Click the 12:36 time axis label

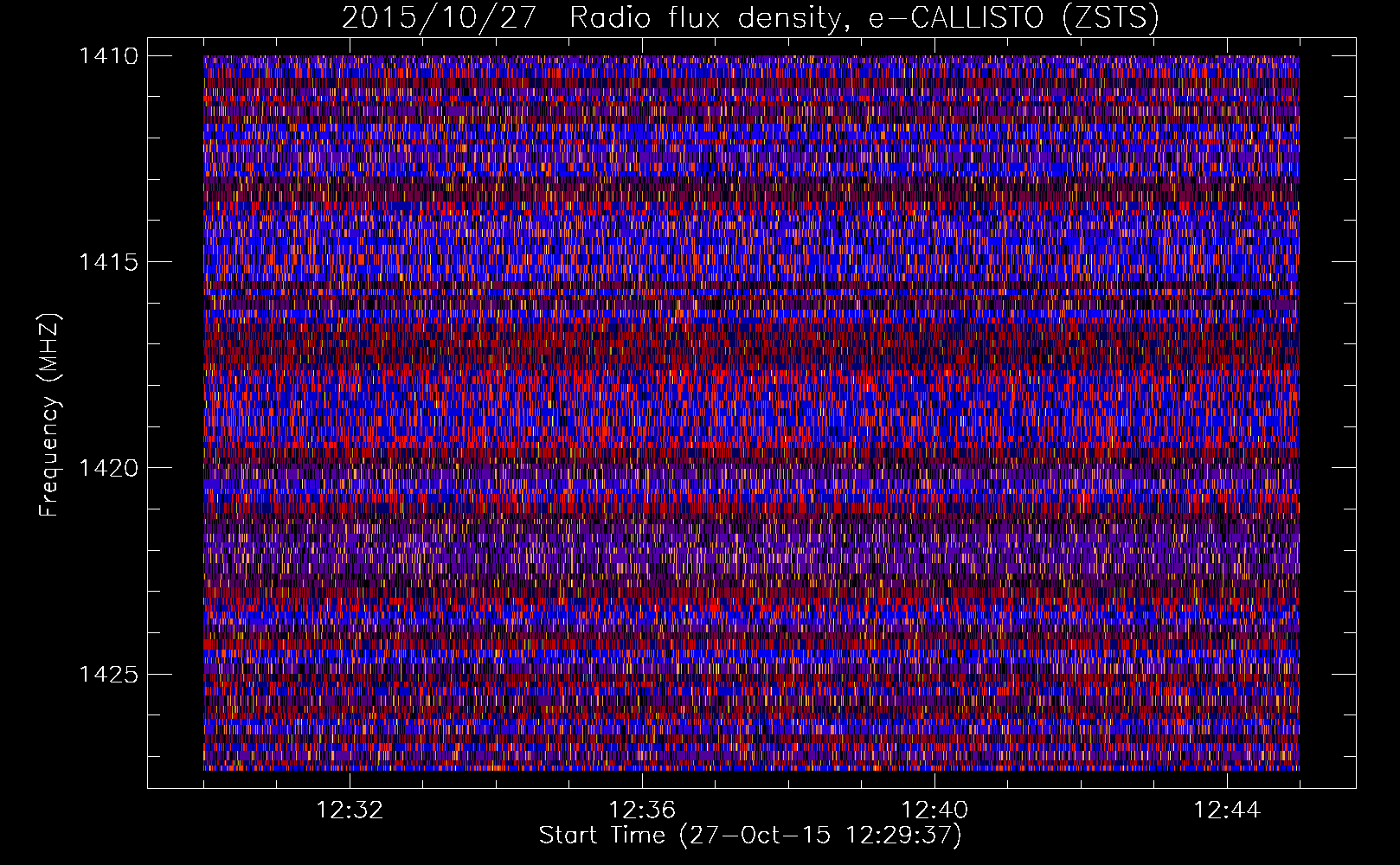(642, 811)
